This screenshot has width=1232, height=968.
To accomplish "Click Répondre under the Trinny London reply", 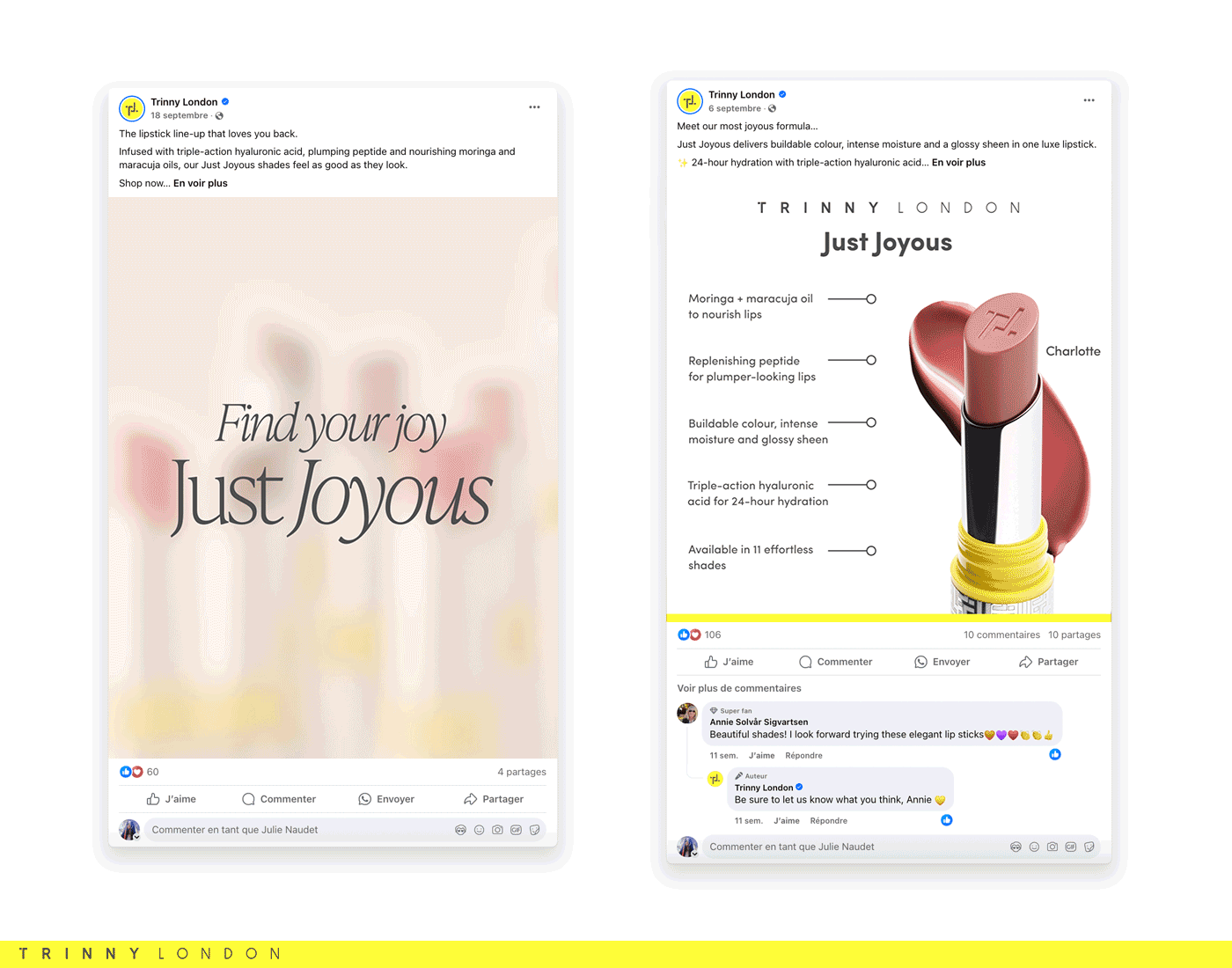I will (829, 821).
